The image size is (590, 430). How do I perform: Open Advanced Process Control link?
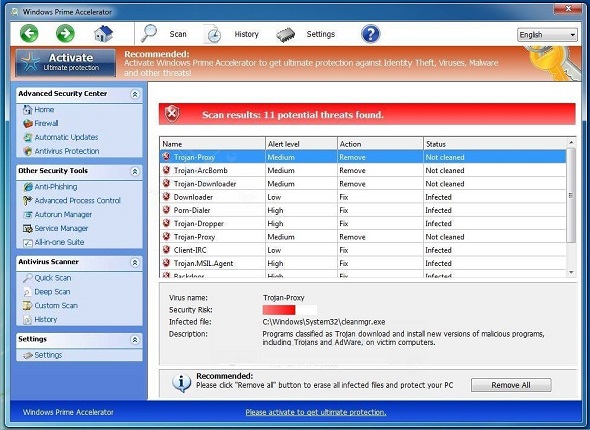78,201
